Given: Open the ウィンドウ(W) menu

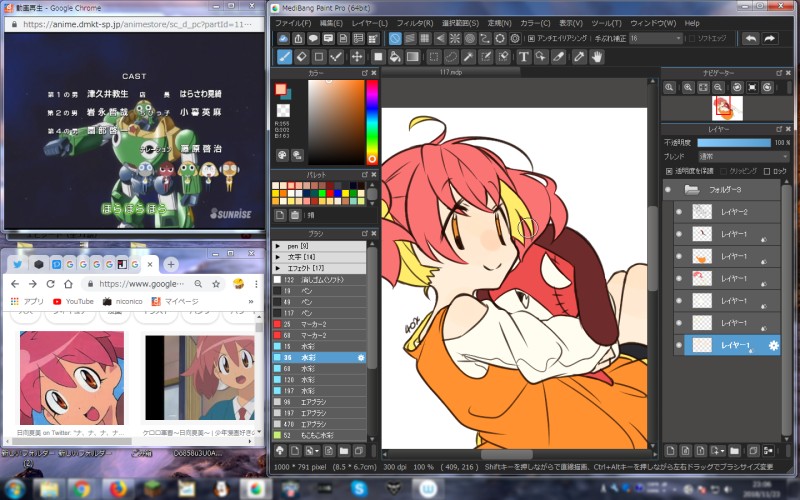Looking at the screenshot, I should pyautogui.click(x=653, y=23).
